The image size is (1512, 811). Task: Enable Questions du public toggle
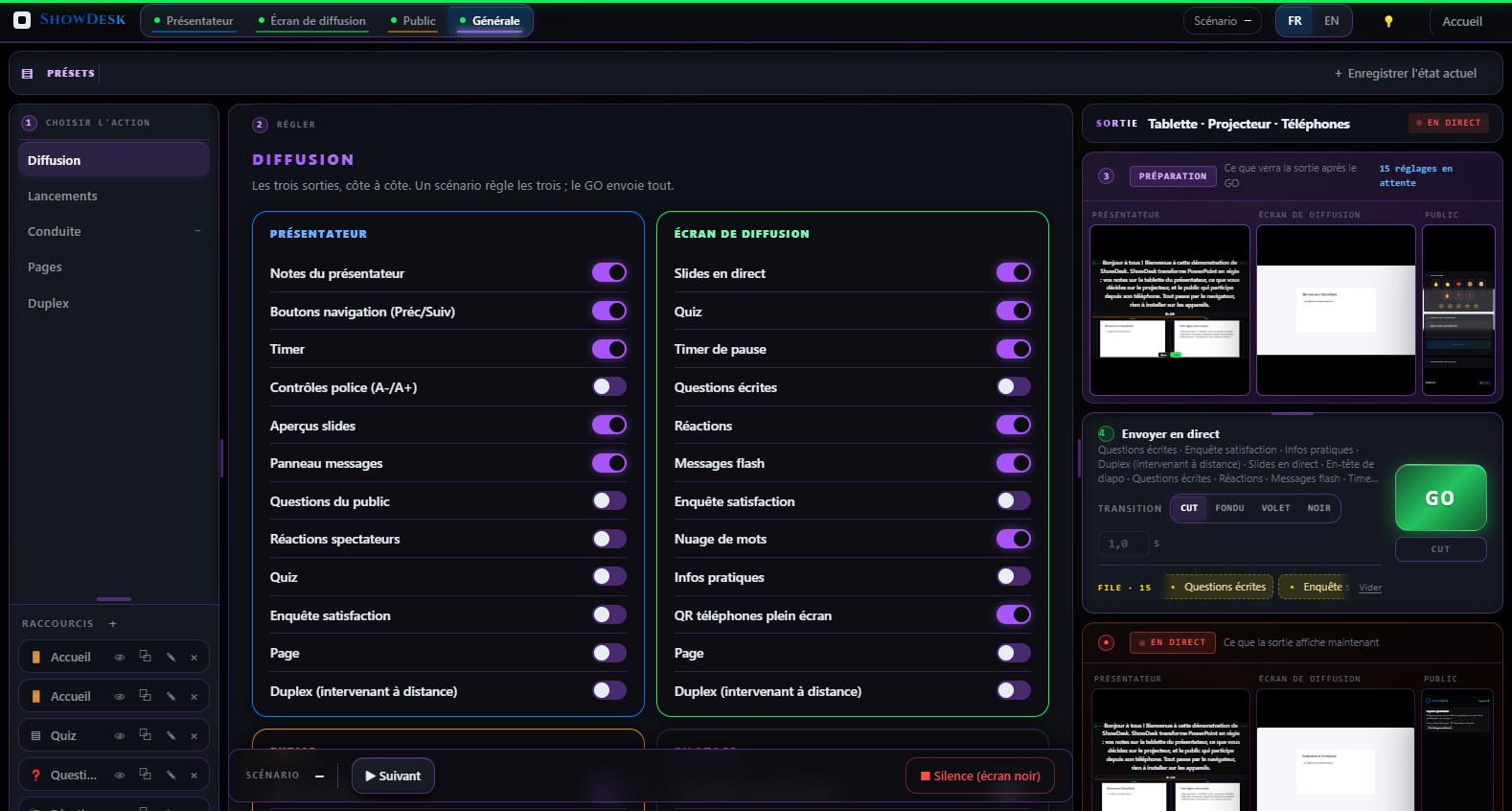click(x=609, y=500)
